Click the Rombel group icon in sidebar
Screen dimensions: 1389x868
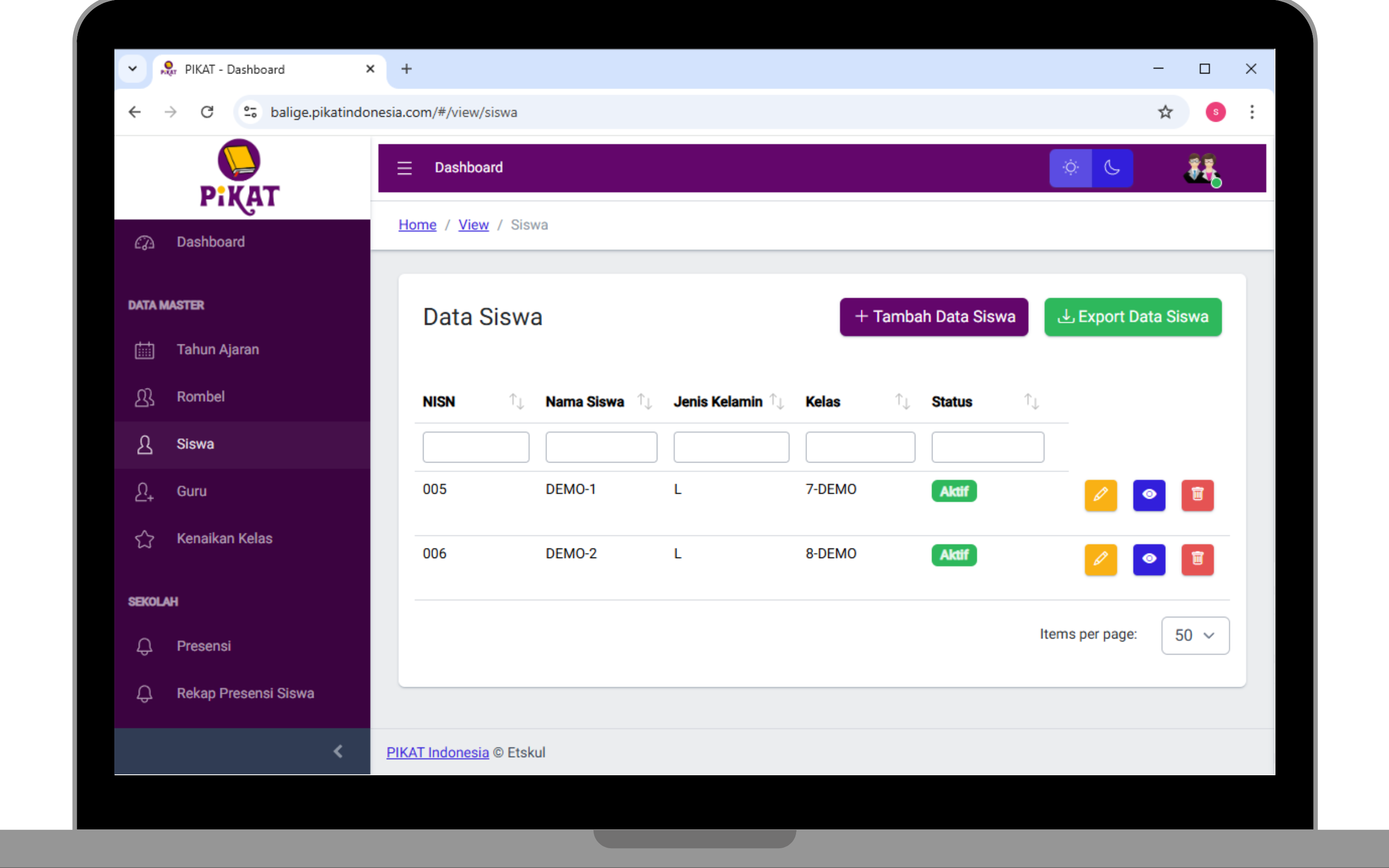click(144, 397)
